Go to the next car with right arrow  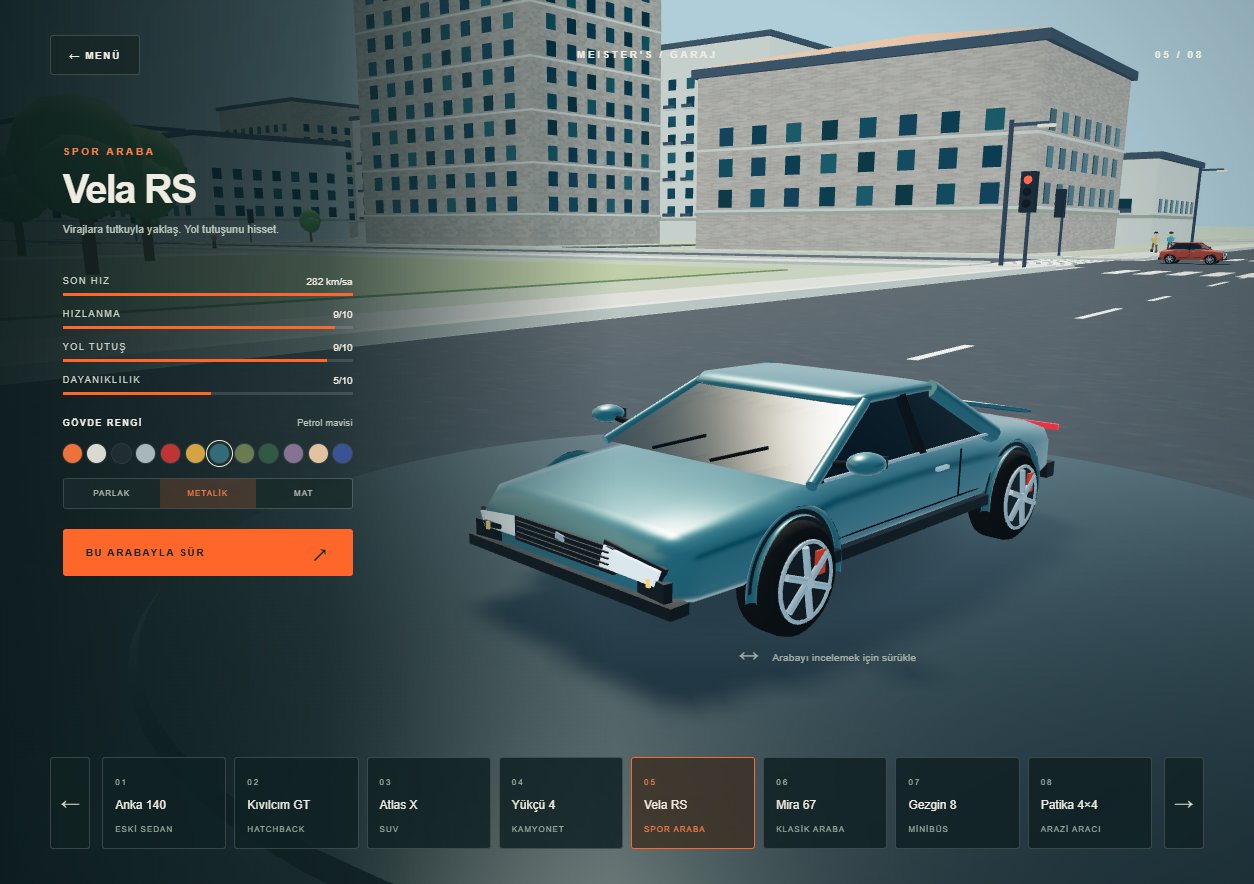pos(1184,803)
